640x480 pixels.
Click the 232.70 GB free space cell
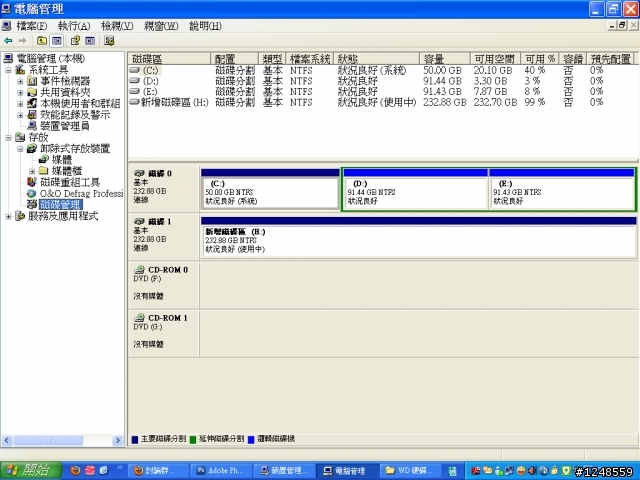[x=495, y=102]
